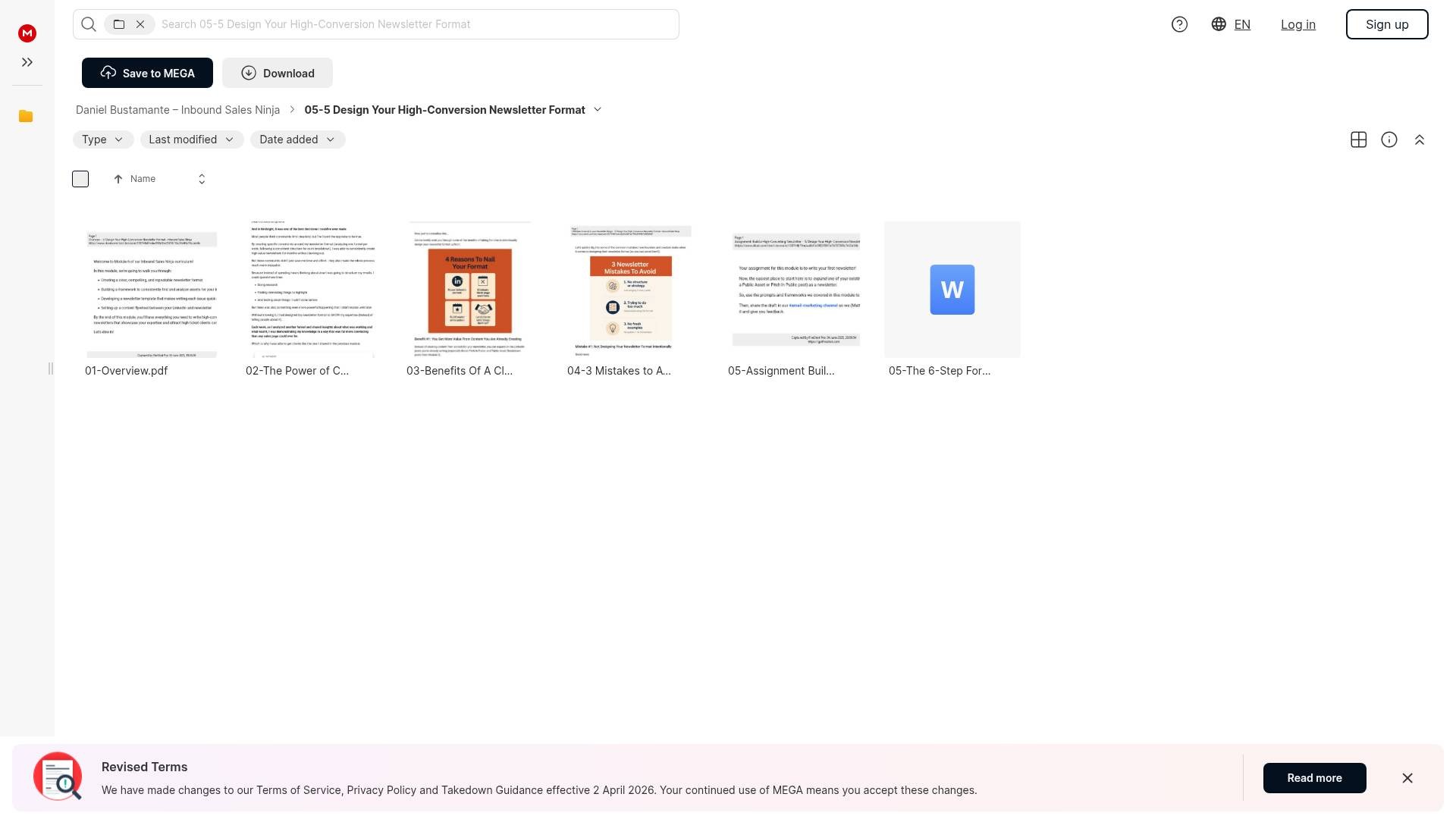This screenshot has width=1456, height=819.
Task: Open the Type filter dropdown
Action: (103, 140)
